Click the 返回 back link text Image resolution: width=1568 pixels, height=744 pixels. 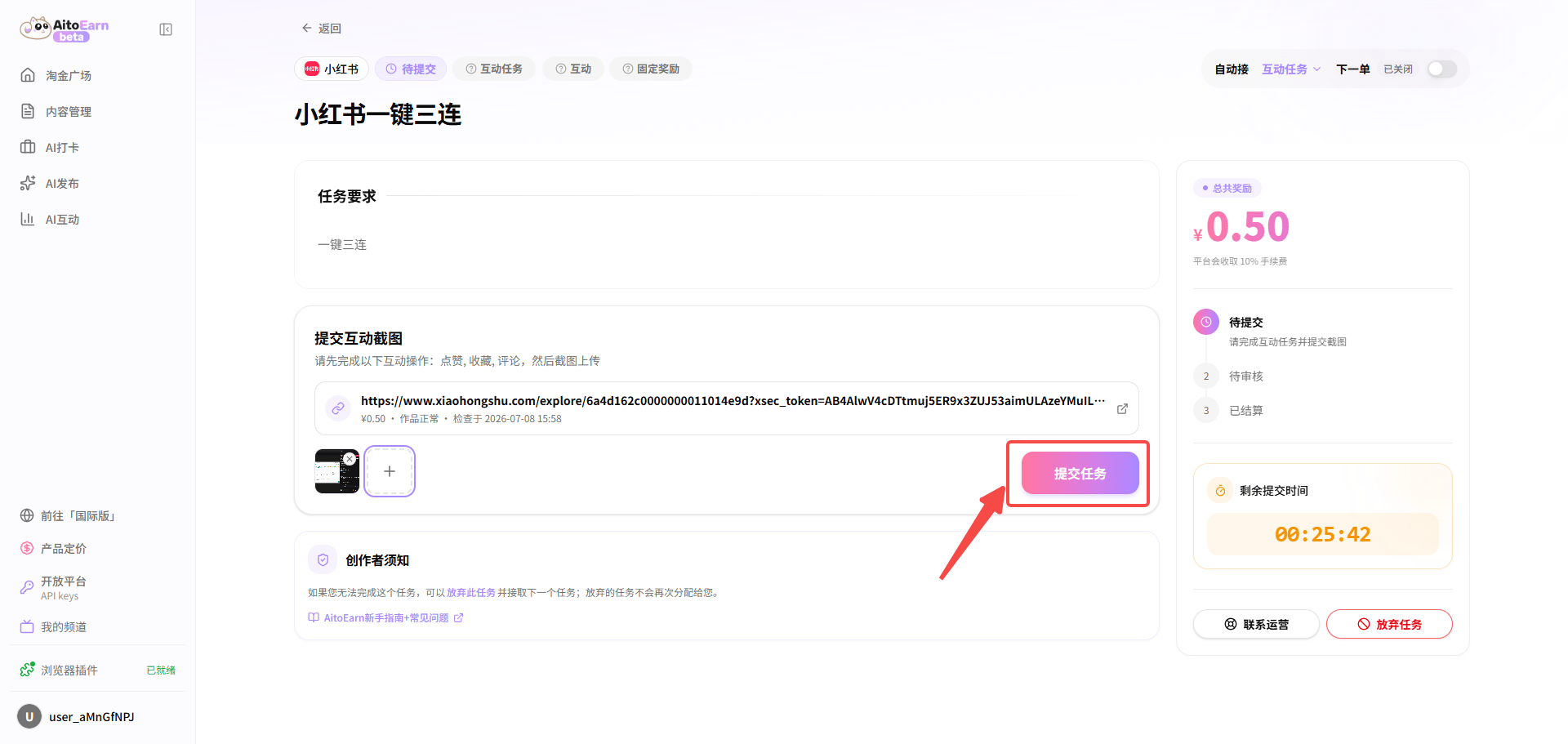(330, 29)
